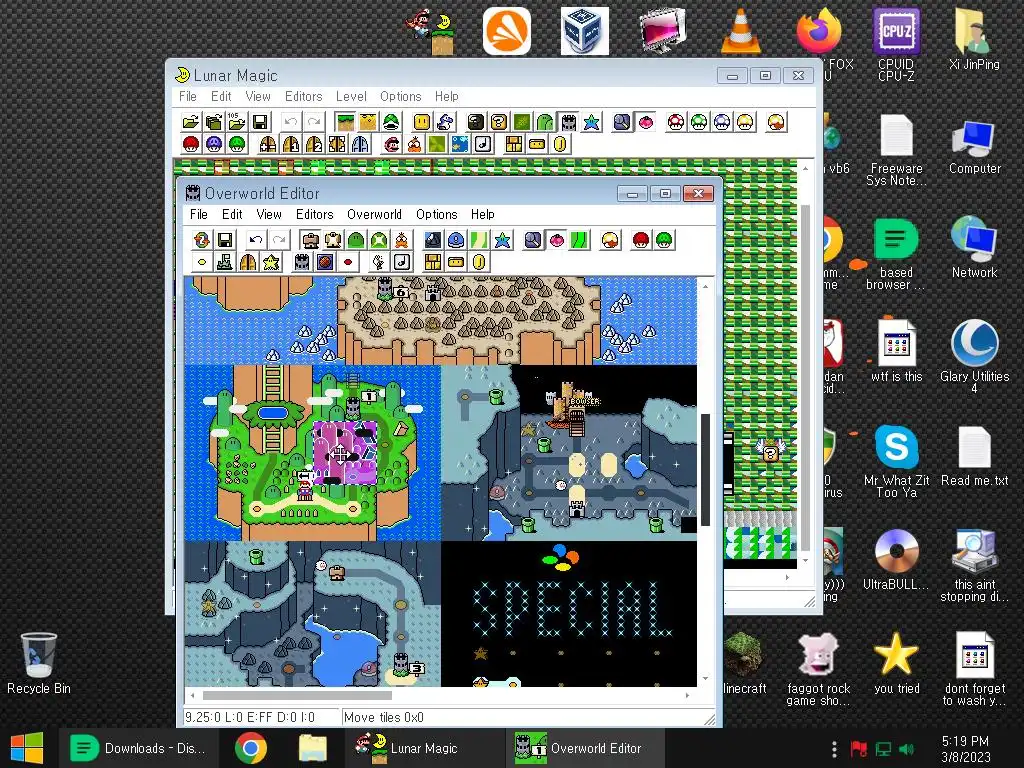Click the brown brick blocks icon in Overworld Editor

[x=433, y=263]
